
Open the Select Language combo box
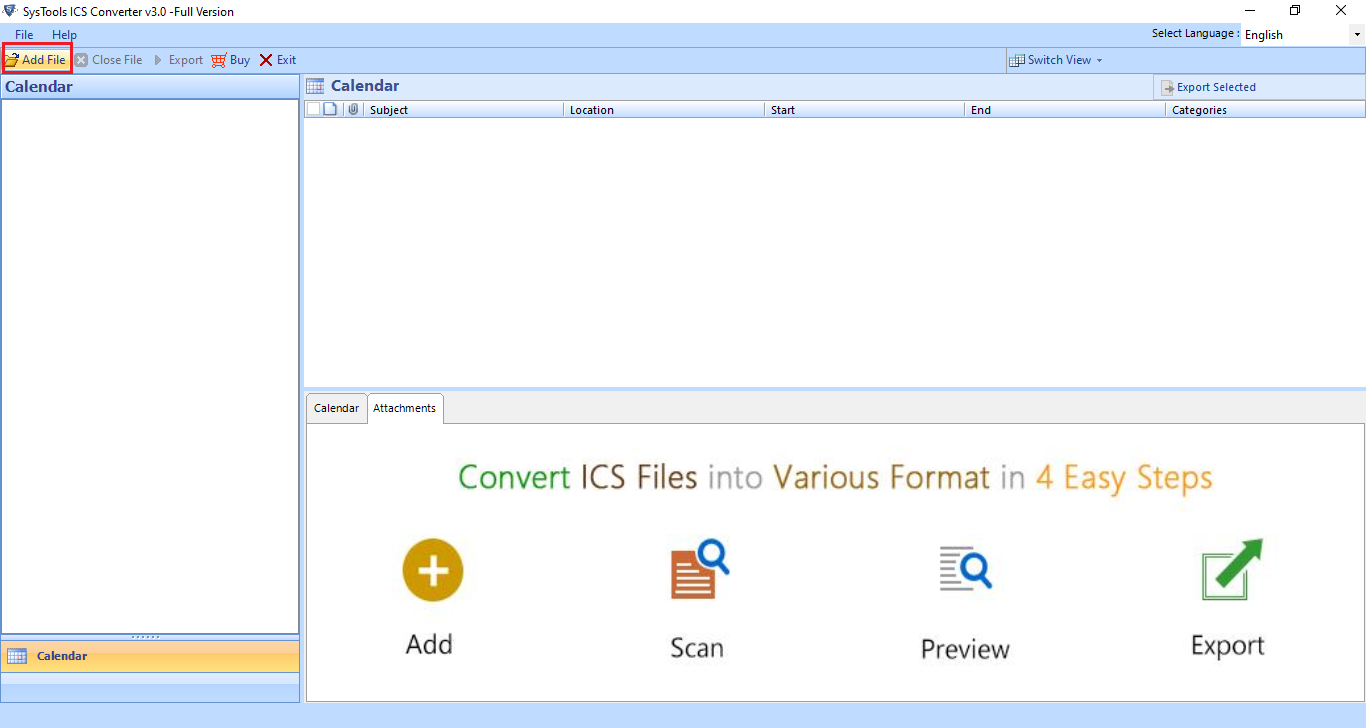pos(1303,35)
